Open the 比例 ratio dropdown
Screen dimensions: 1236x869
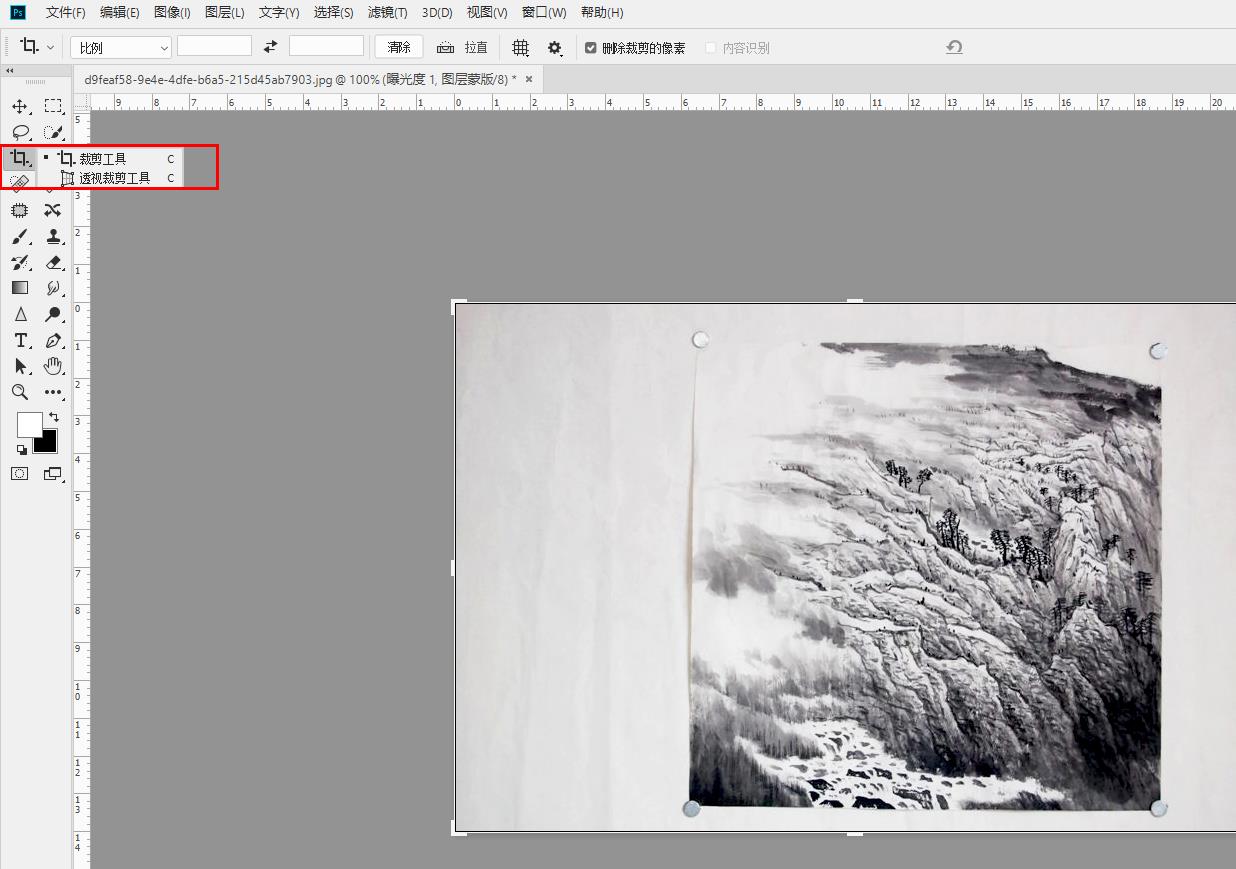(x=121, y=47)
